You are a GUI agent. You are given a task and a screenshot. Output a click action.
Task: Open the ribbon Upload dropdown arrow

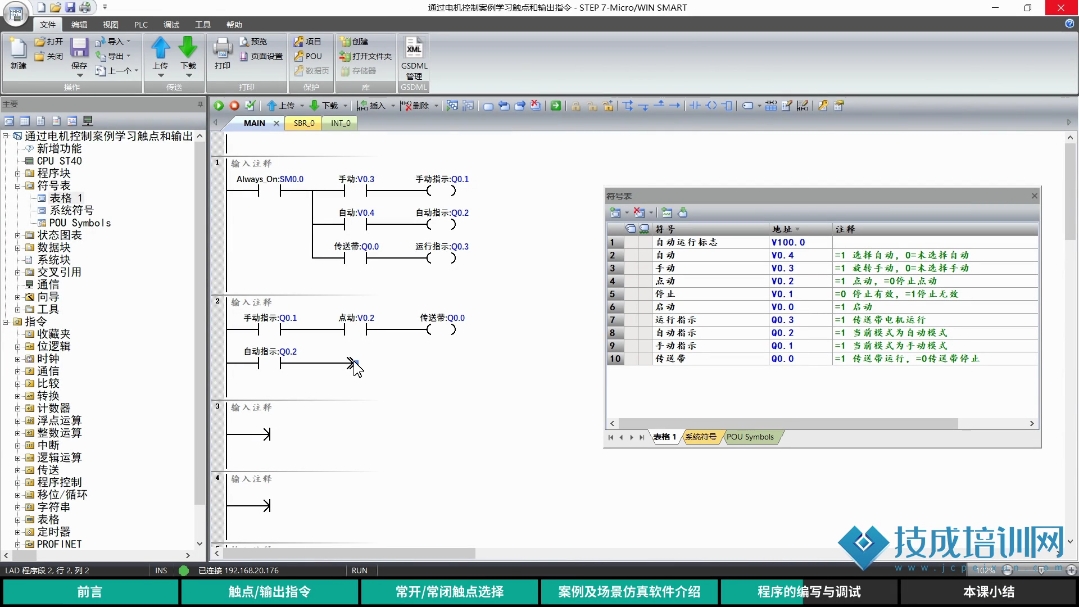click(x=160, y=74)
